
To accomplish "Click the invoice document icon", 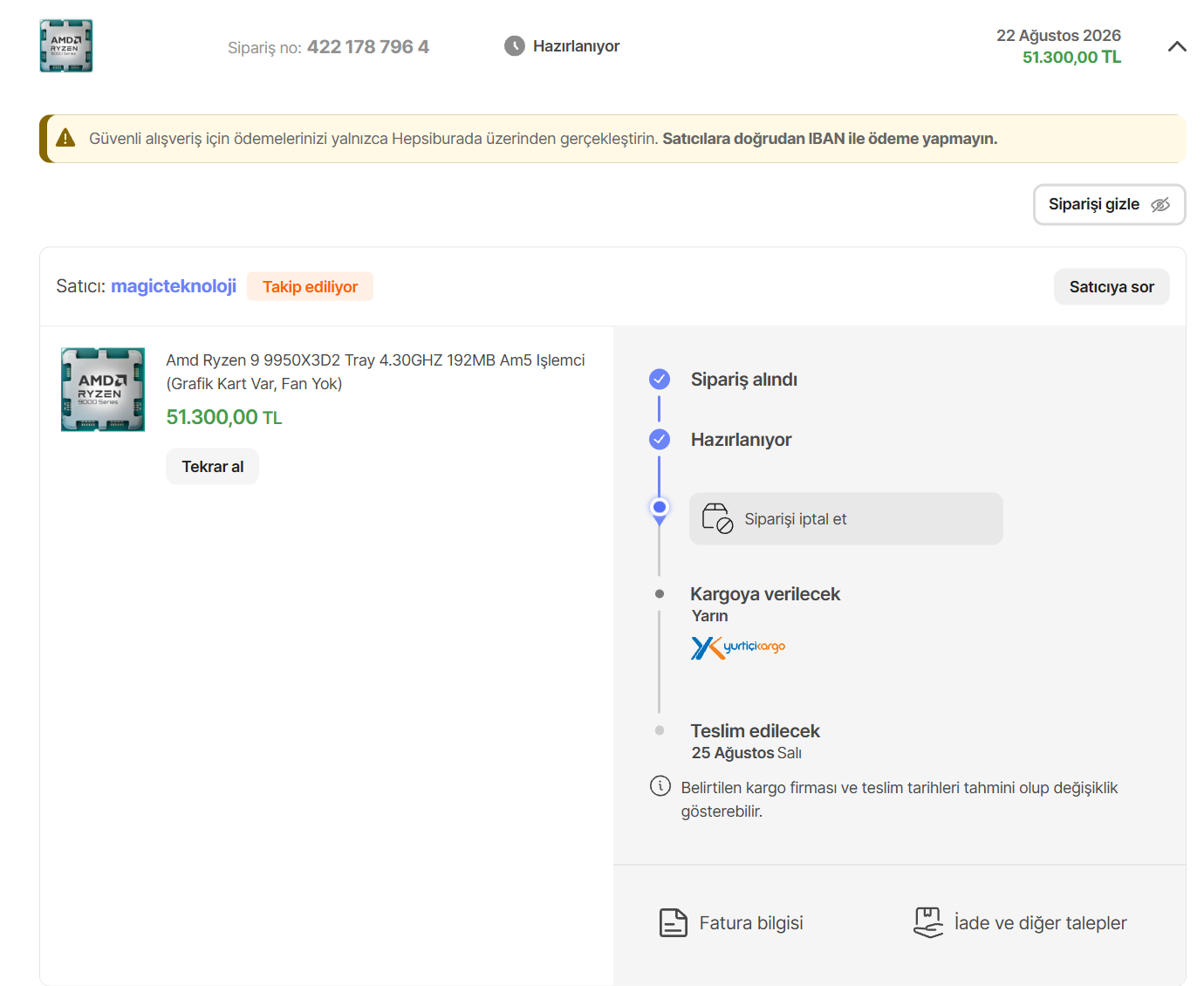I will pyautogui.click(x=673, y=922).
